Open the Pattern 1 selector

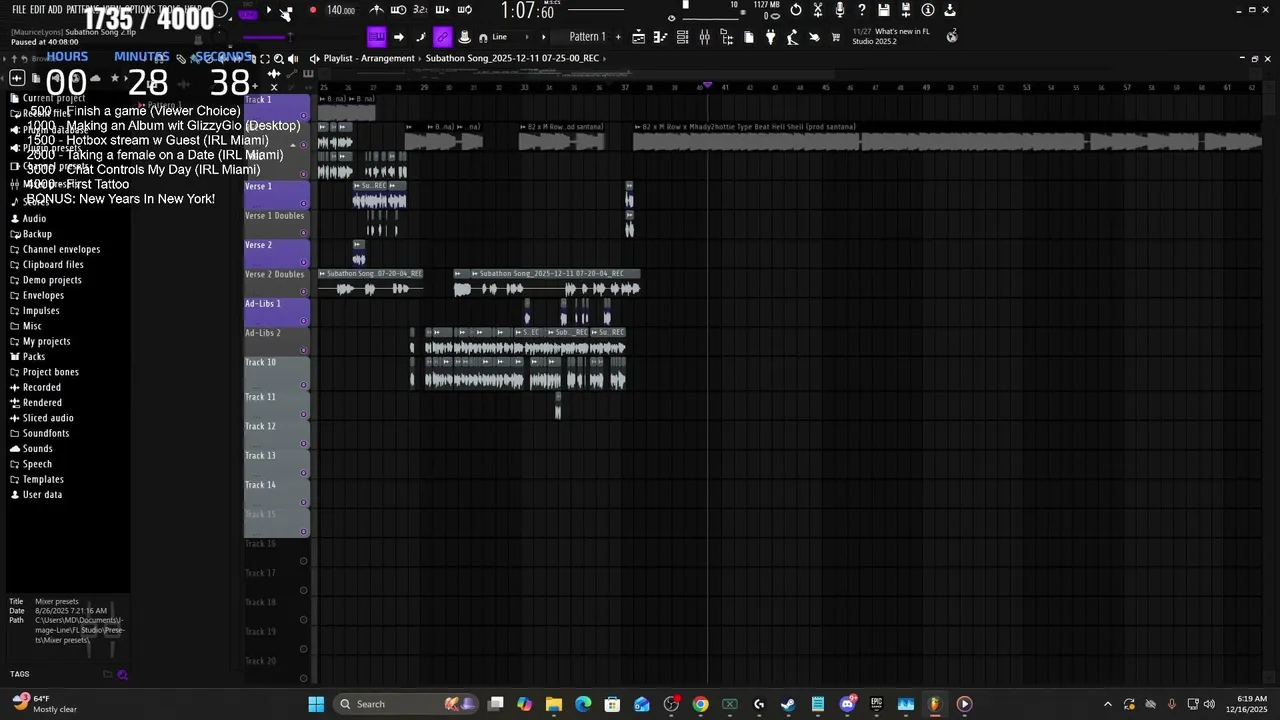point(588,37)
